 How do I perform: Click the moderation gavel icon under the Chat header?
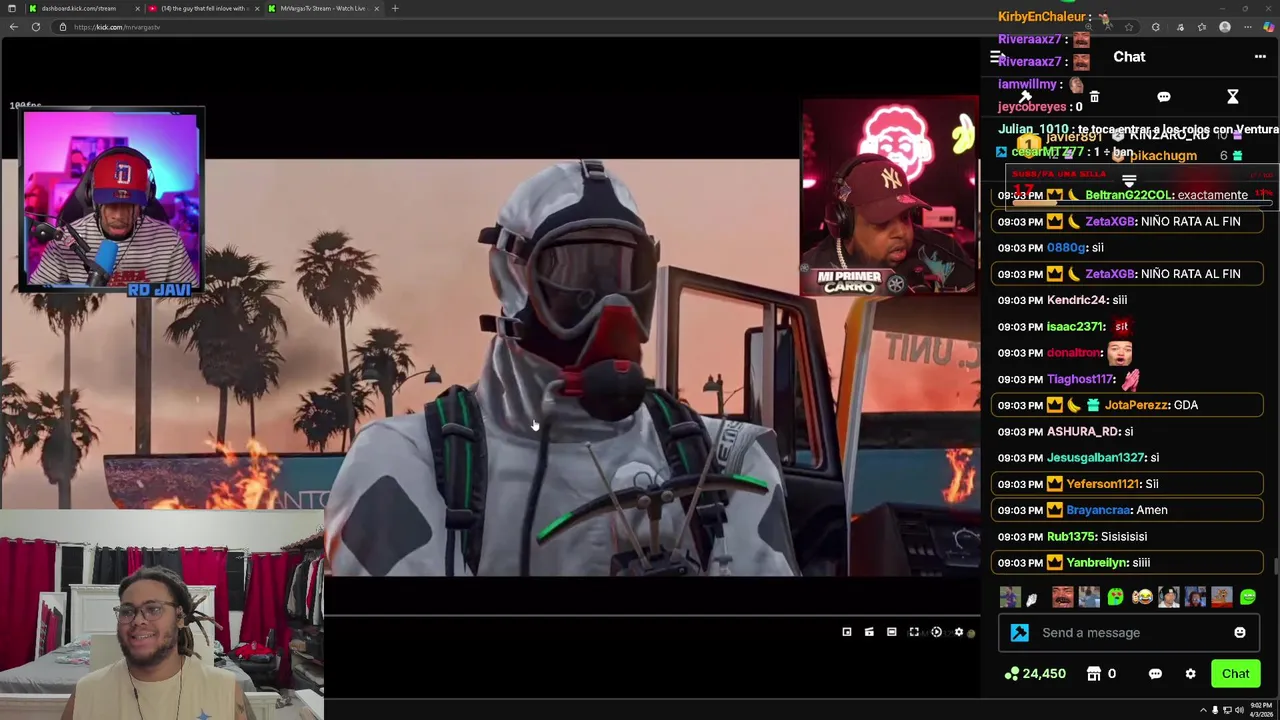coord(1025,97)
